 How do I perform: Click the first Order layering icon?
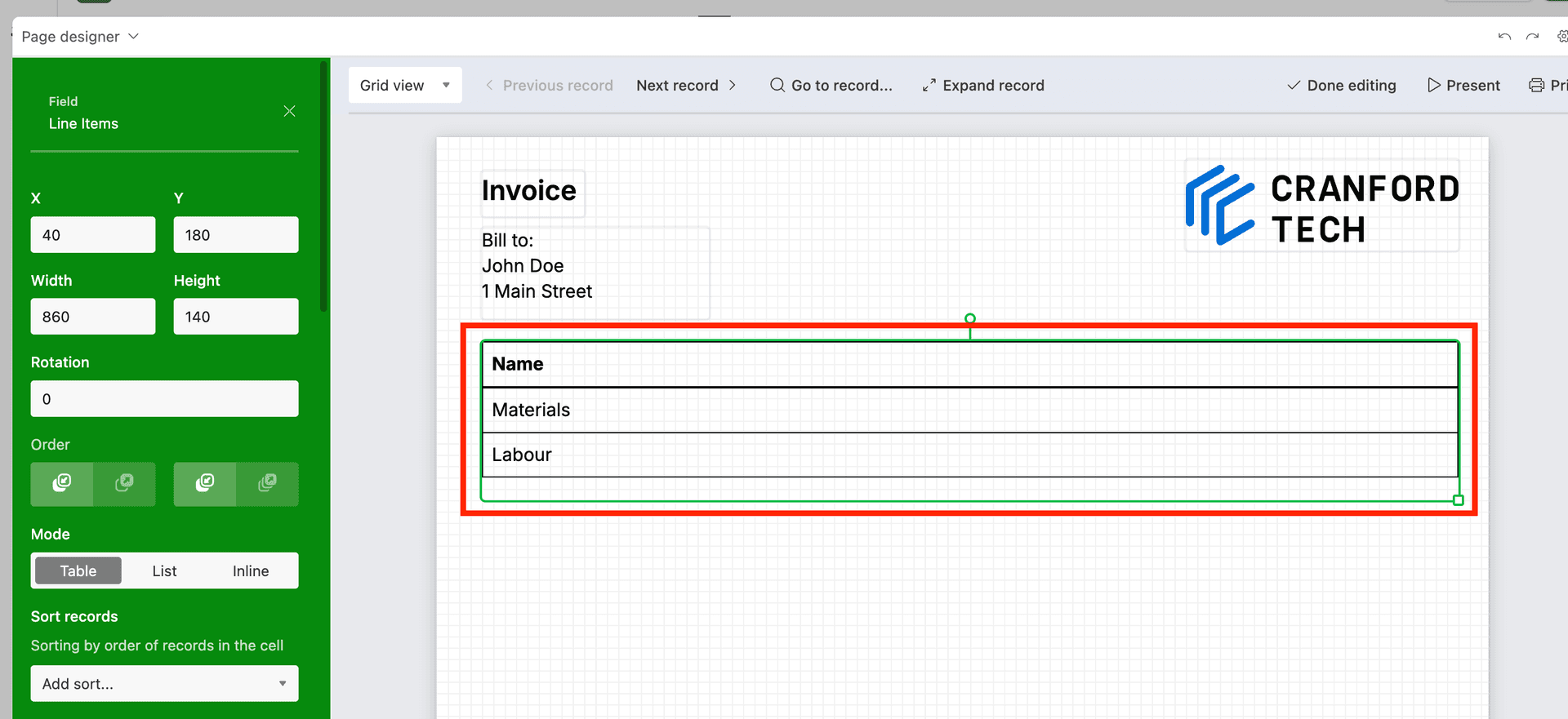pos(62,483)
